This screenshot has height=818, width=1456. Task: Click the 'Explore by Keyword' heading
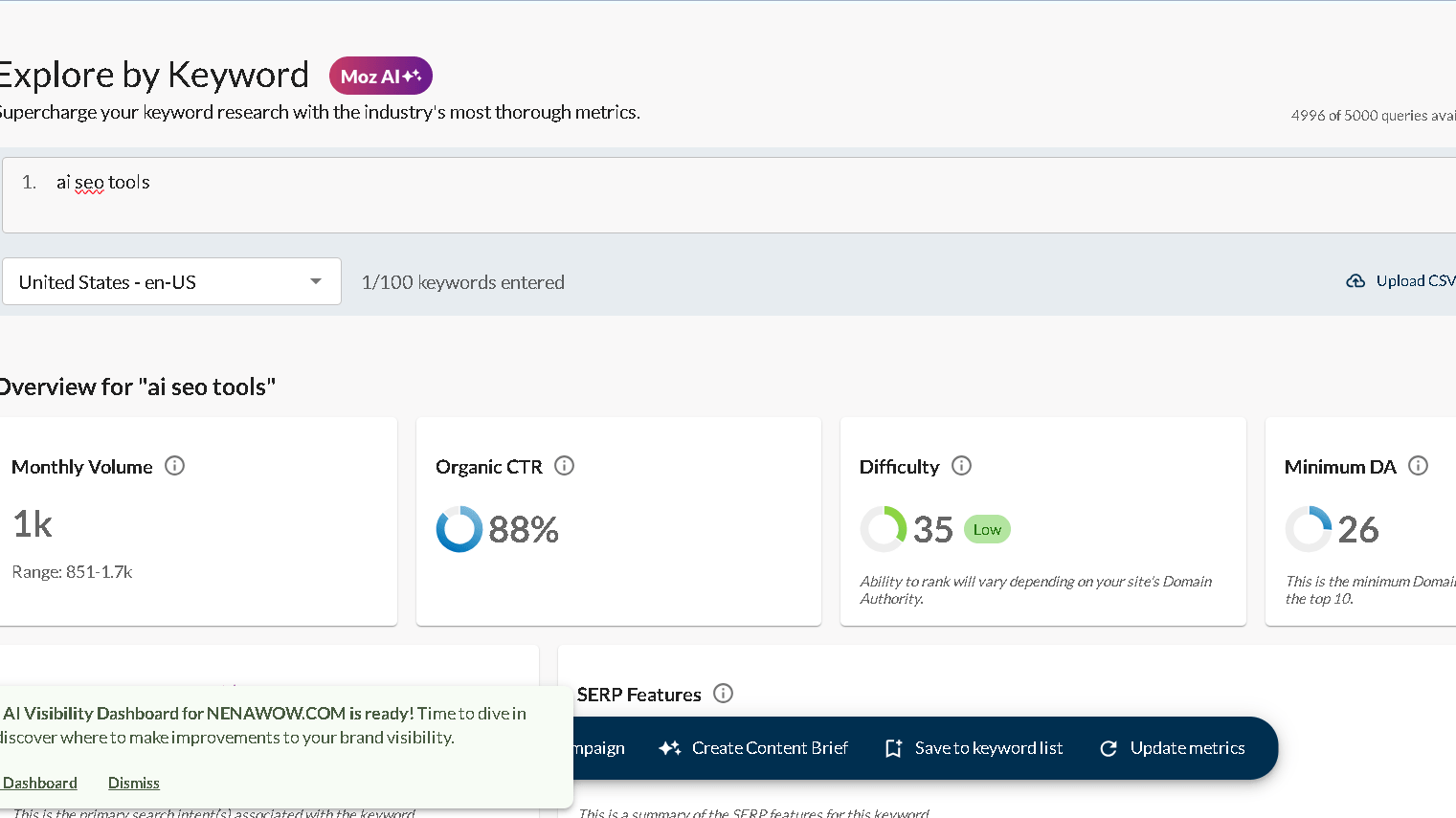coord(154,75)
